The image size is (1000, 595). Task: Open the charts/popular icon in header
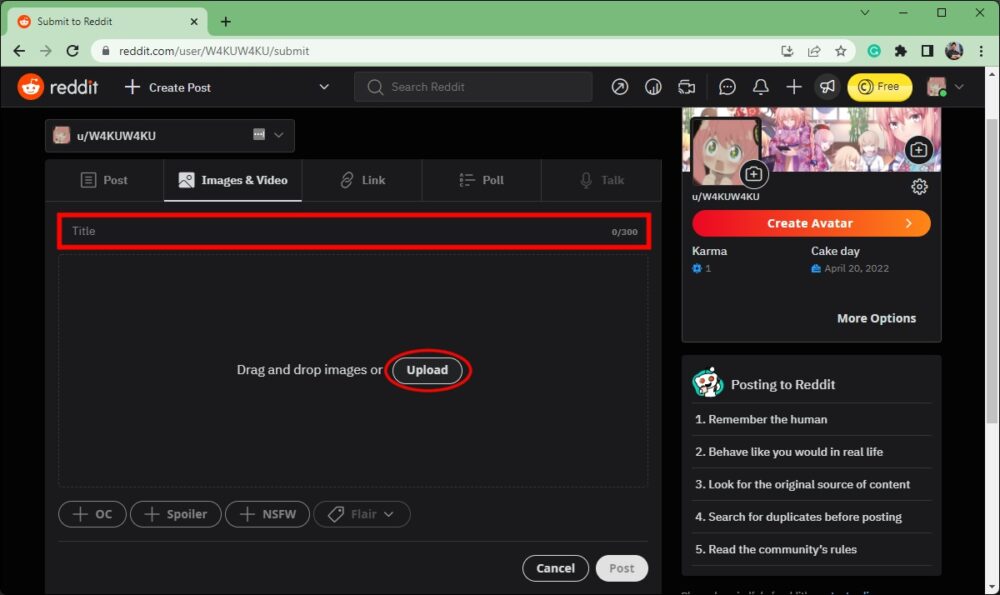(653, 87)
